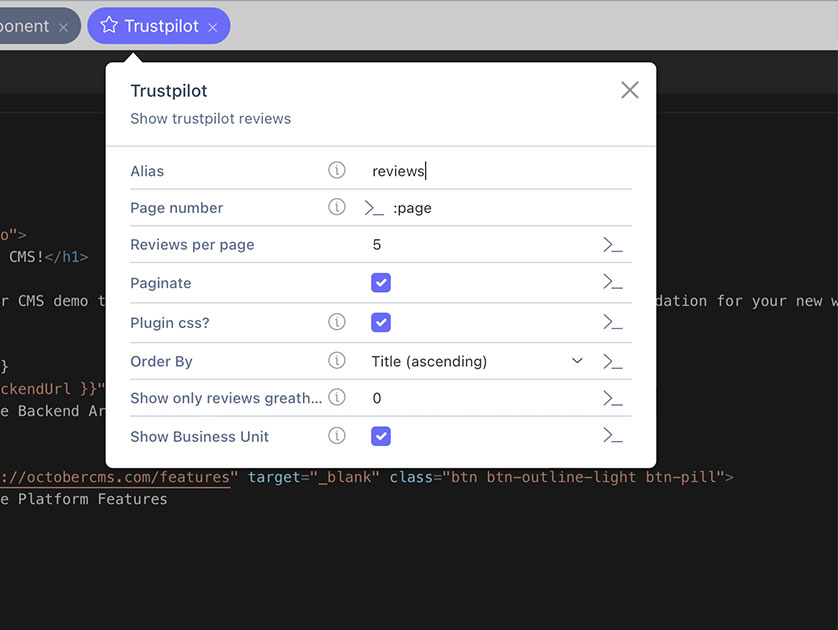Viewport: 838px width, 630px height.
Task: Click the 'Reviews per page' label
Action: tap(192, 245)
